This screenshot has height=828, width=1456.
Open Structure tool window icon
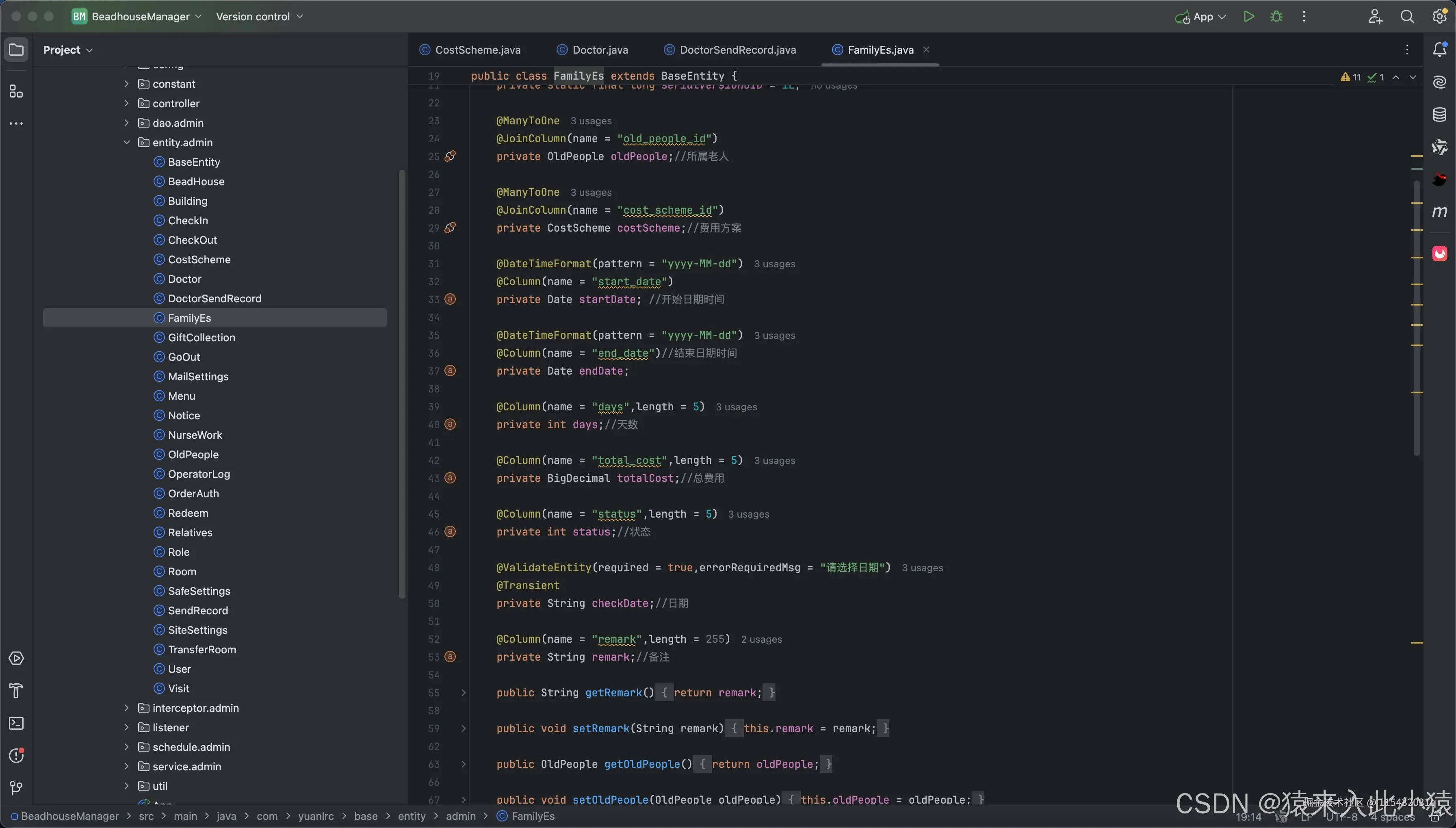(17, 91)
